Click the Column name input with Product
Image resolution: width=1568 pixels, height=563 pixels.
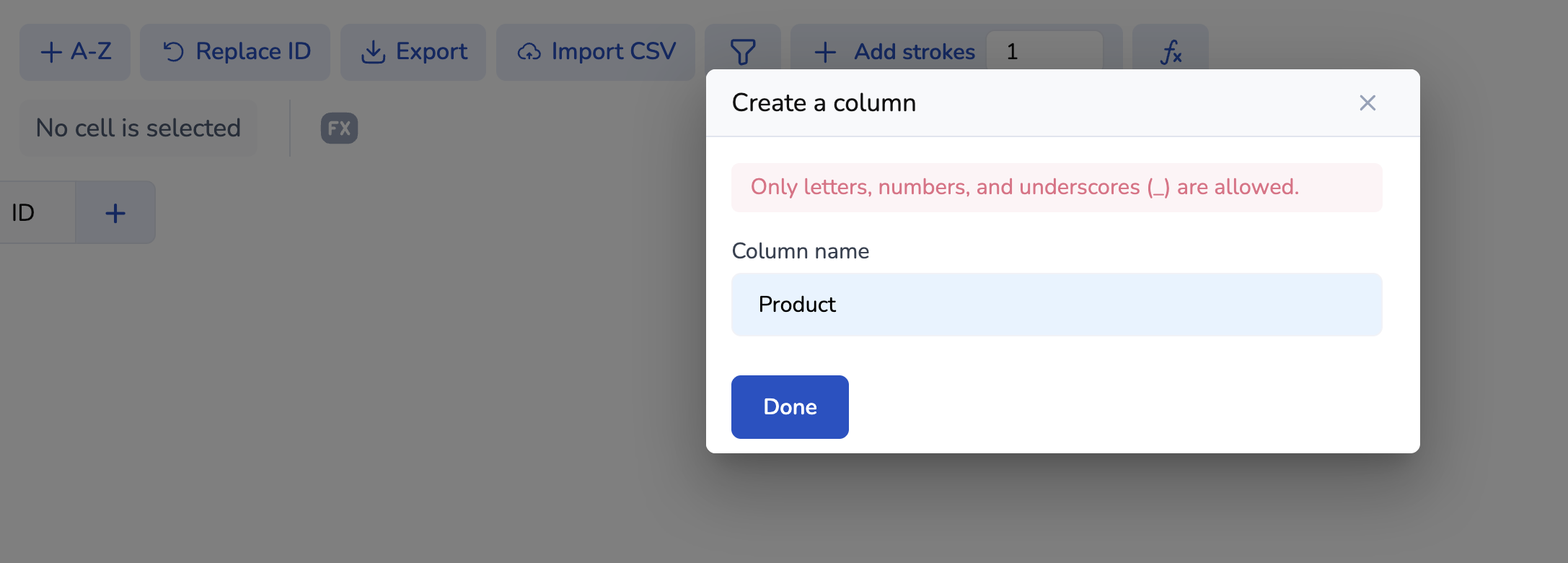pyautogui.click(x=1056, y=305)
